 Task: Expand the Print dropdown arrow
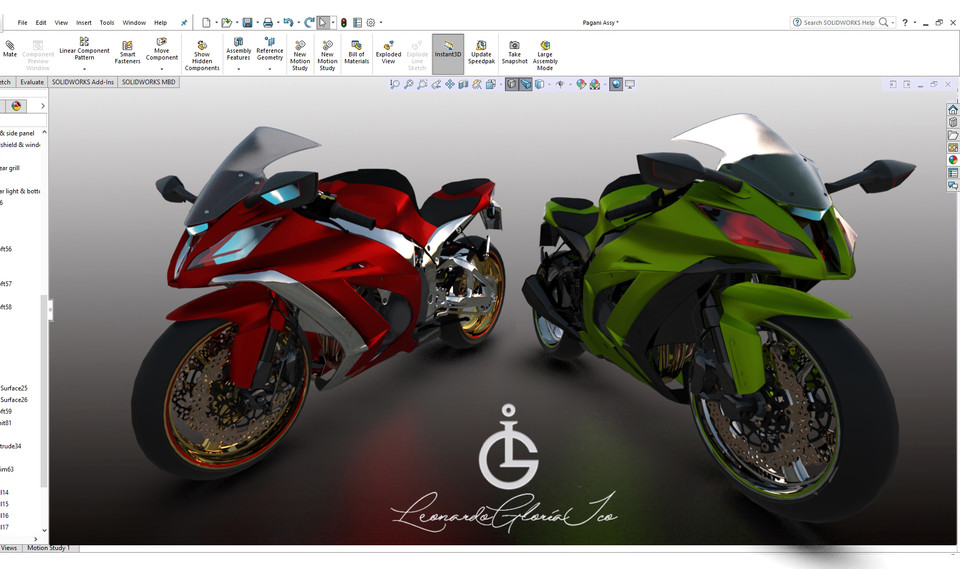(278, 23)
